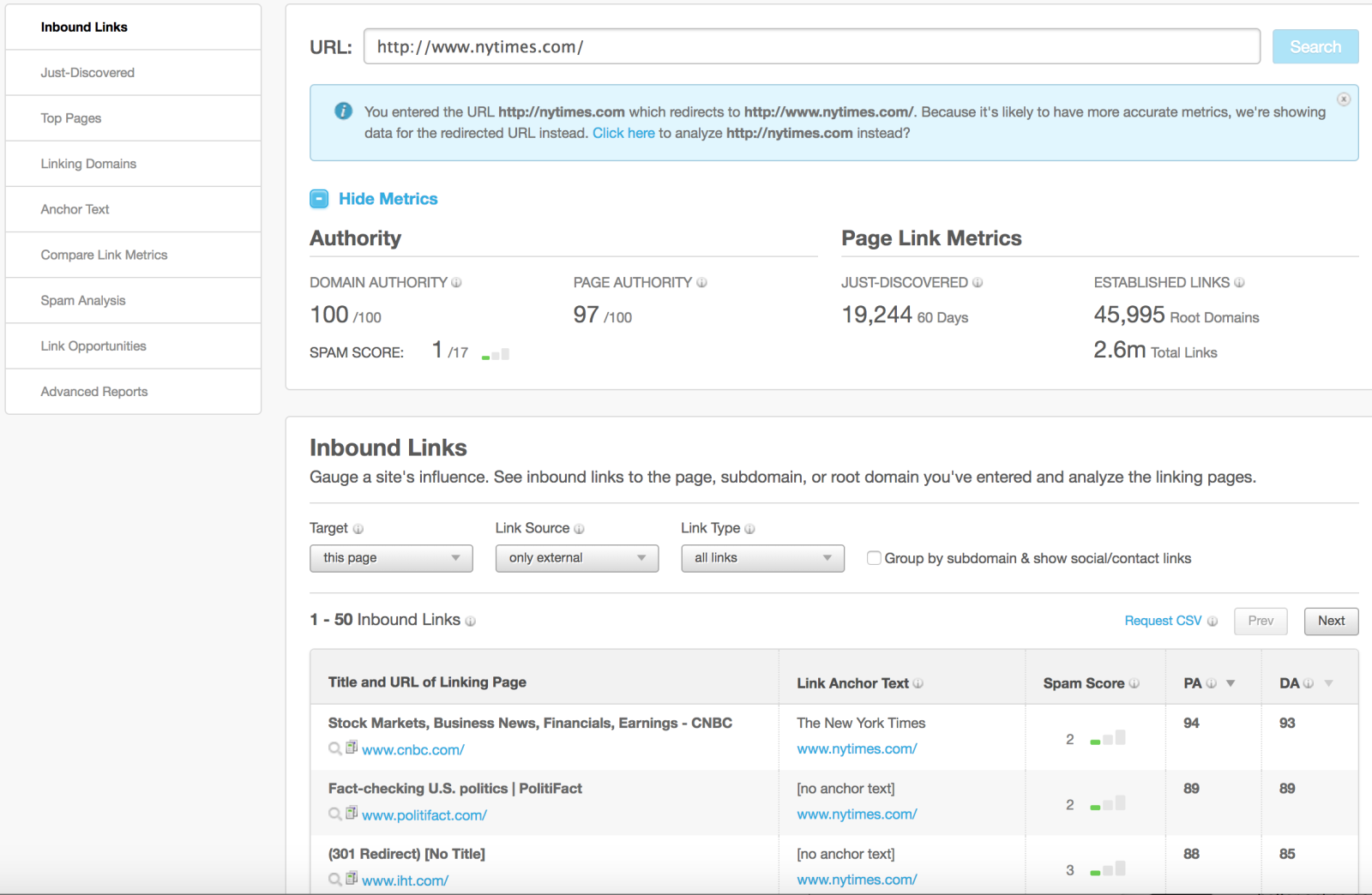The image size is (1372, 895).
Task: Click the info icon beside Page Authority
Action: (701, 283)
